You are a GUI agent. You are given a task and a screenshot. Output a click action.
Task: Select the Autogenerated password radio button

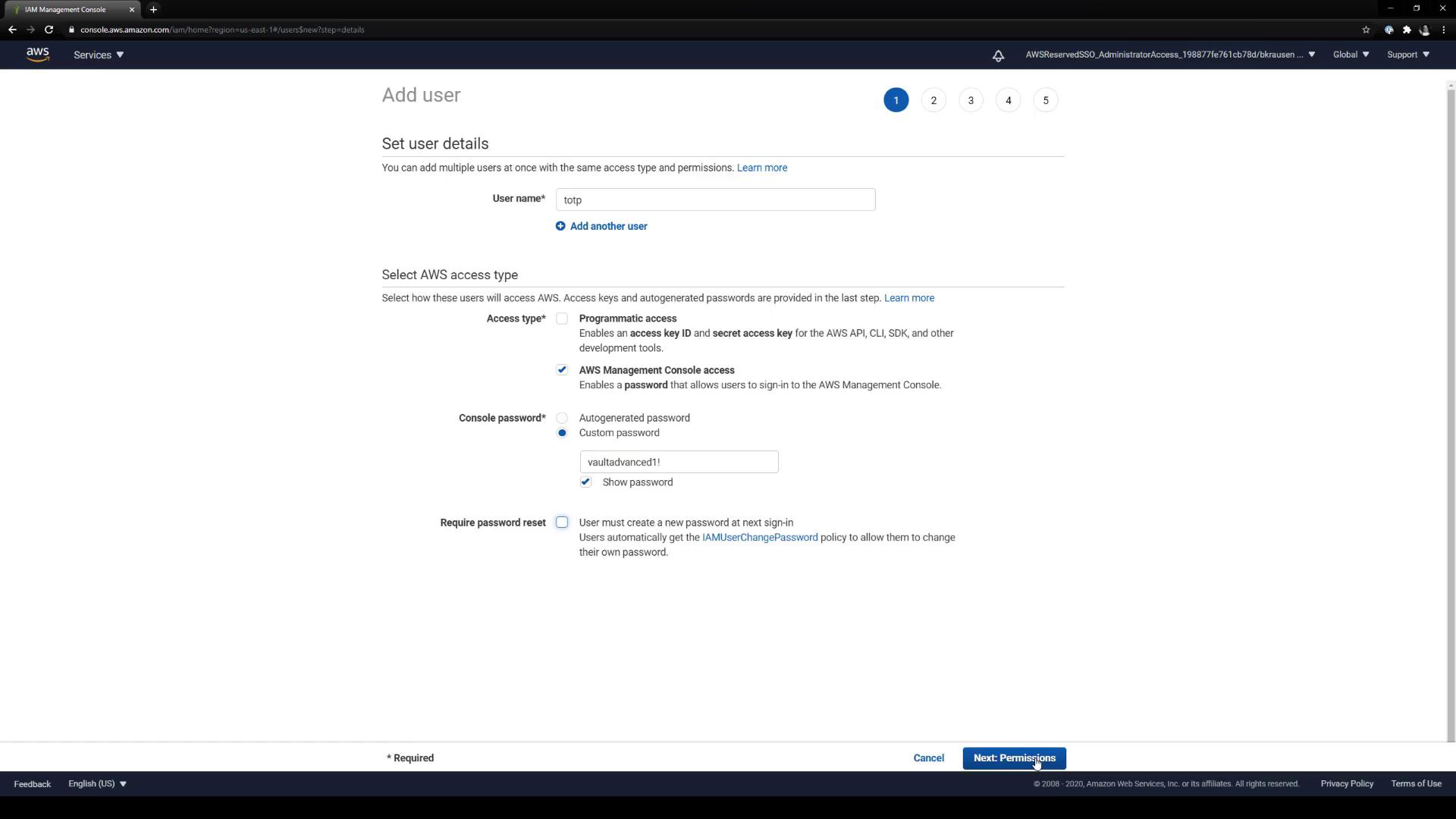click(x=562, y=418)
